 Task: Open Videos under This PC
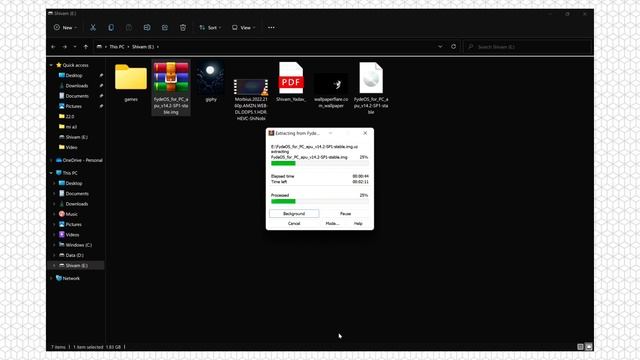(72, 235)
